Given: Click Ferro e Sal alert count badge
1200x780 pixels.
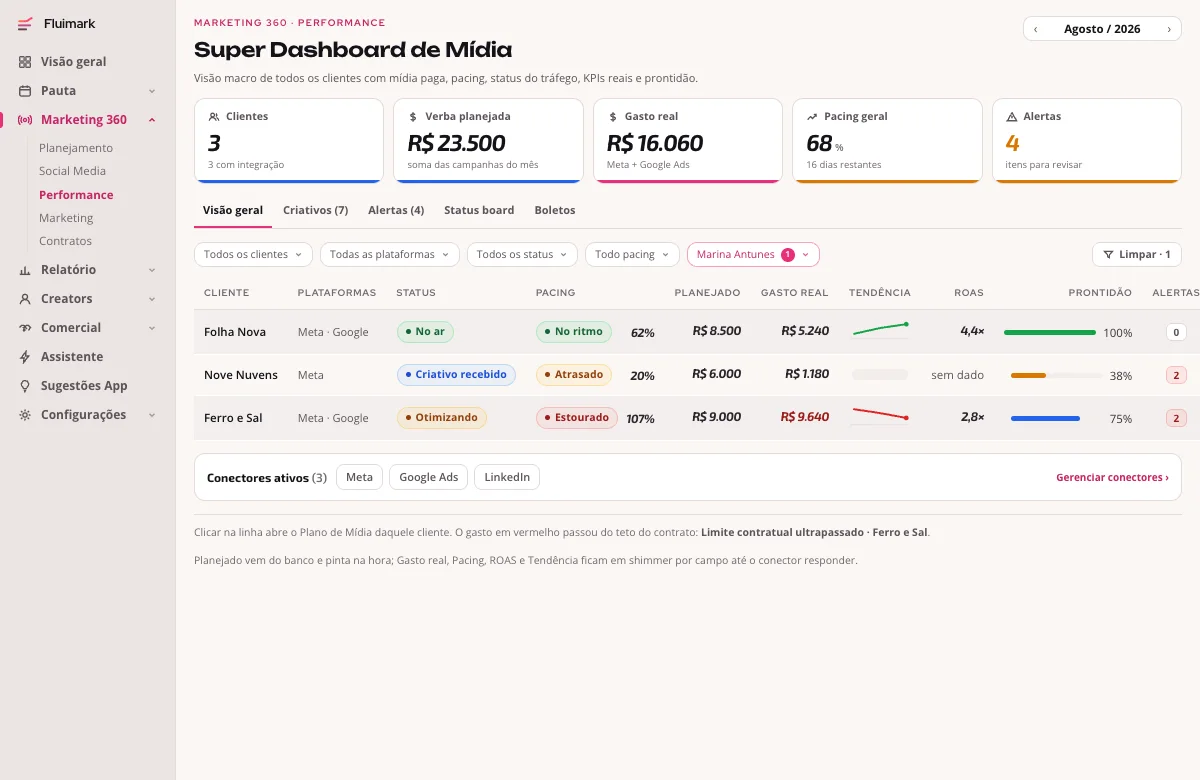Looking at the screenshot, I should point(1176,419).
